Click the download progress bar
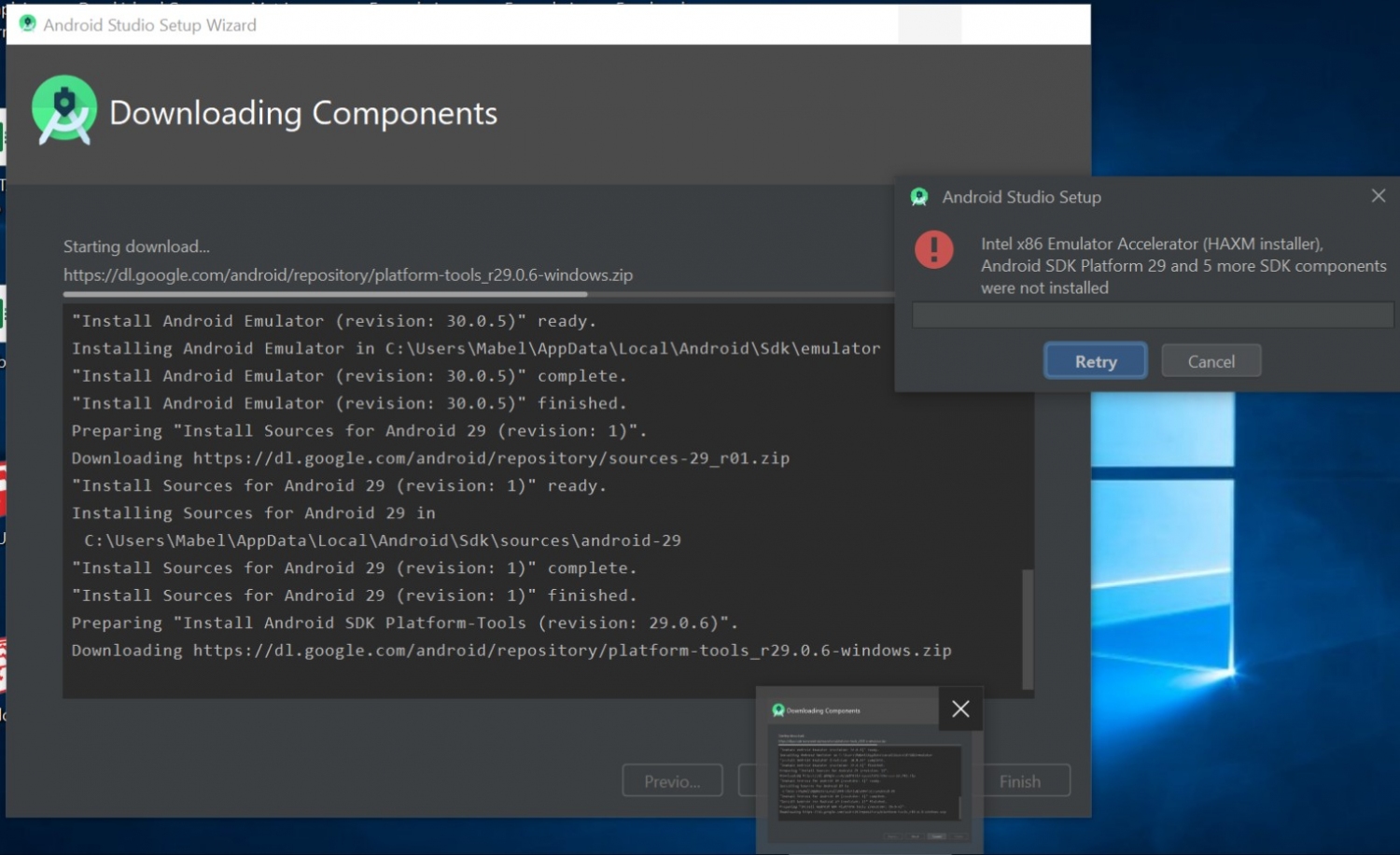1400x855 pixels. tap(479, 294)
